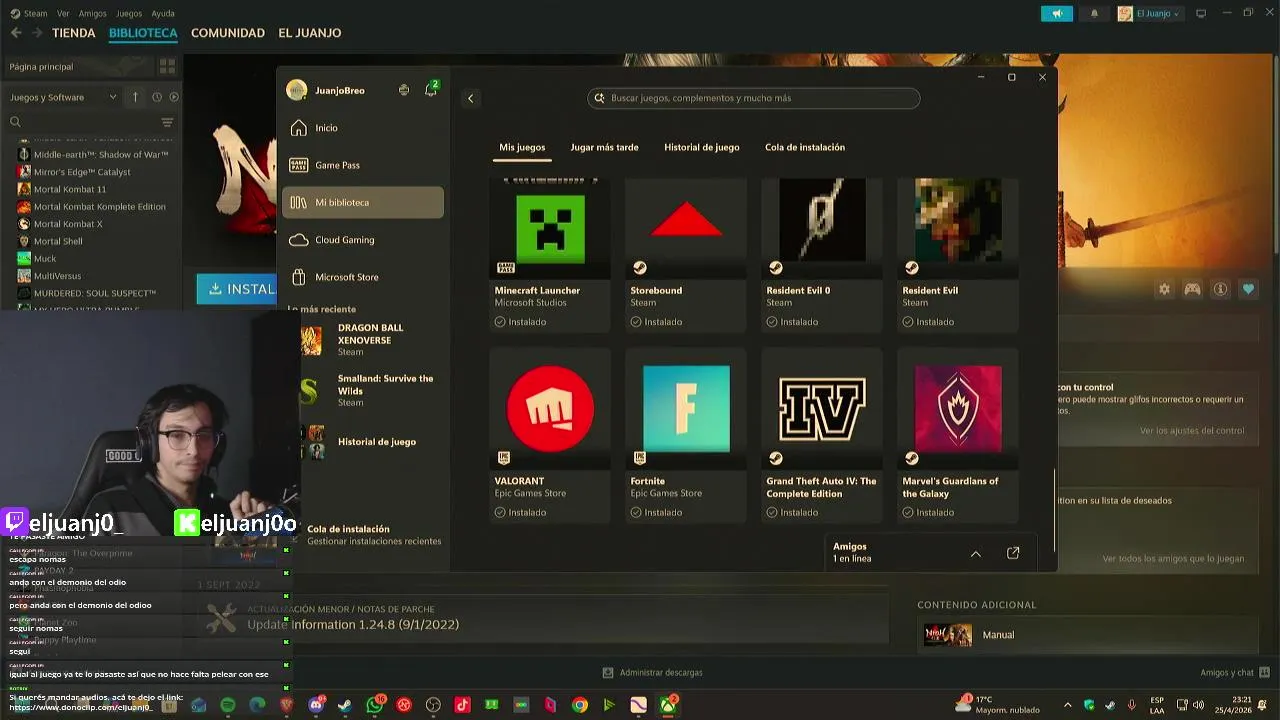Open COMUNIDAD in Steam navigation
Screen dimensions: 1280x720
[228, 33]
